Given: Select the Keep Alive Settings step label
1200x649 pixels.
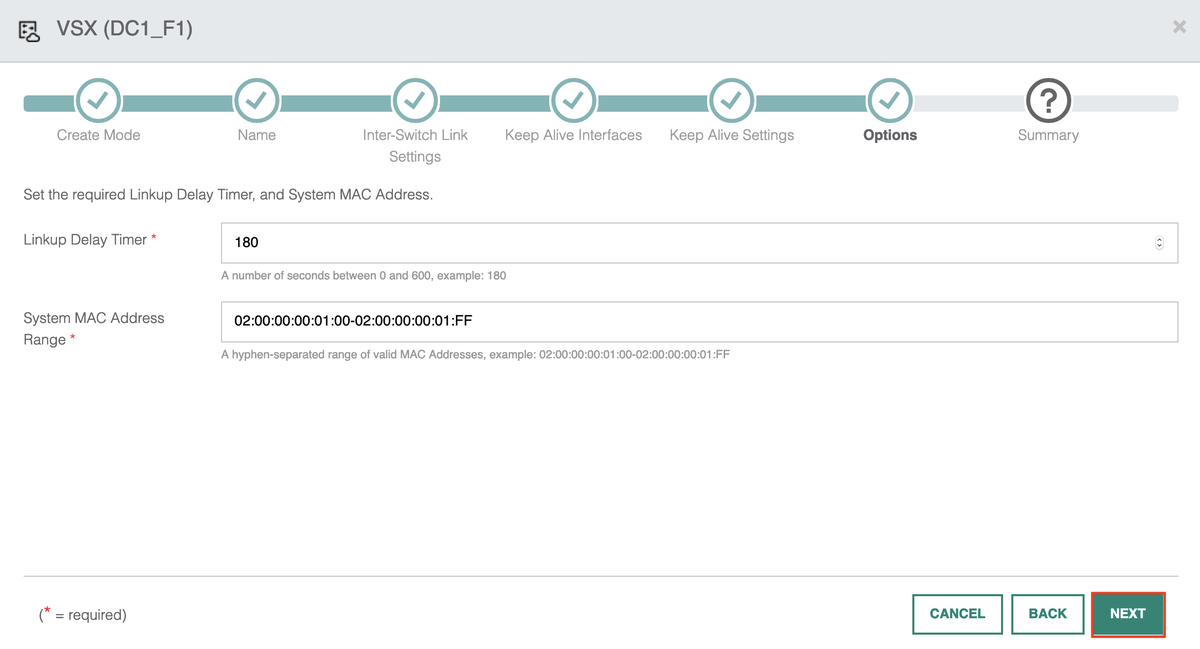Looking at the screenshot, I should click(x=731, y=134).
